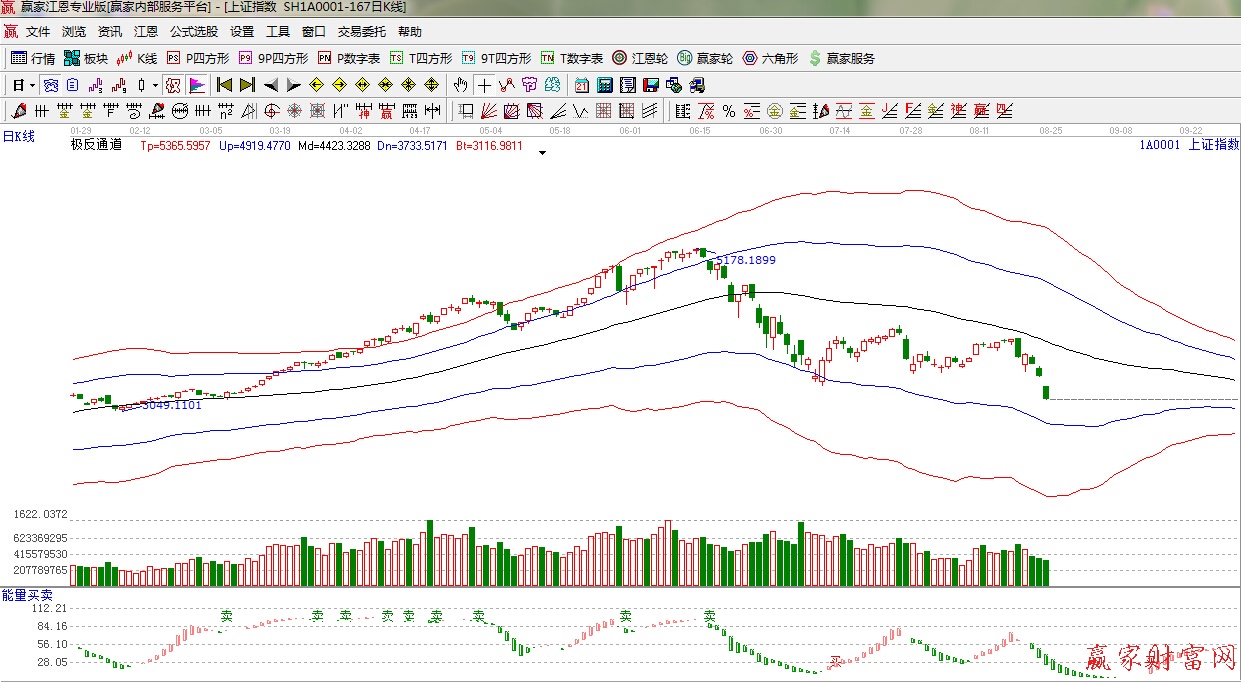1241x682 pixels.
Task: Jump to first bar with skip-back arrow
Action: [x=224, y=85]
